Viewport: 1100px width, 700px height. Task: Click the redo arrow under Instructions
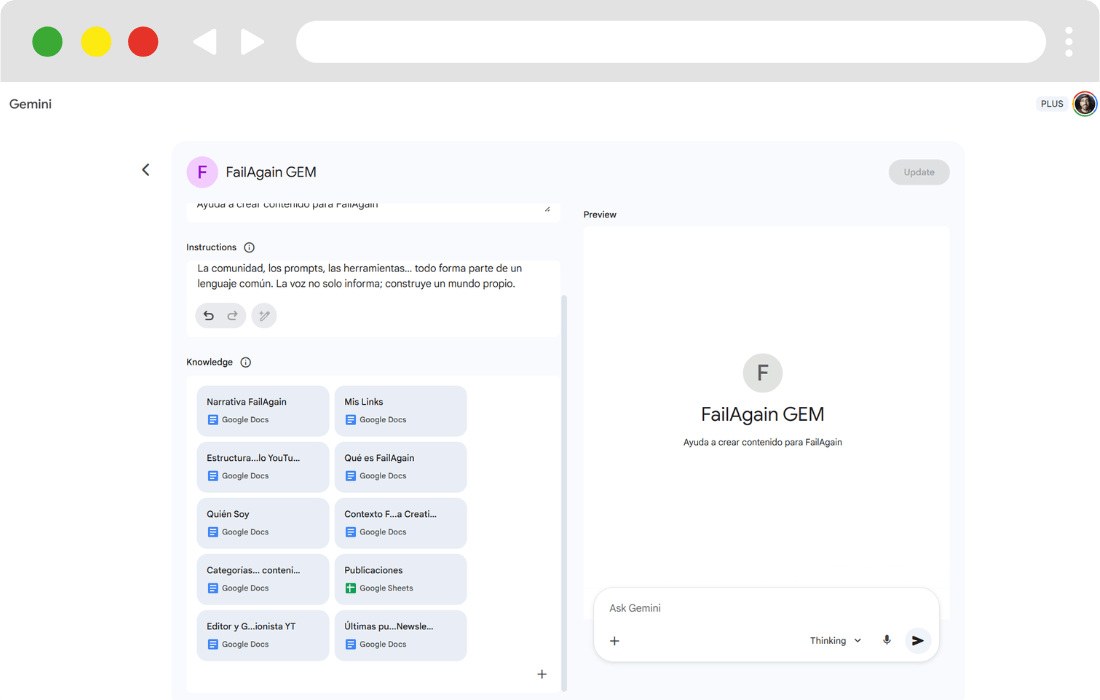click(x=232, y=316)
